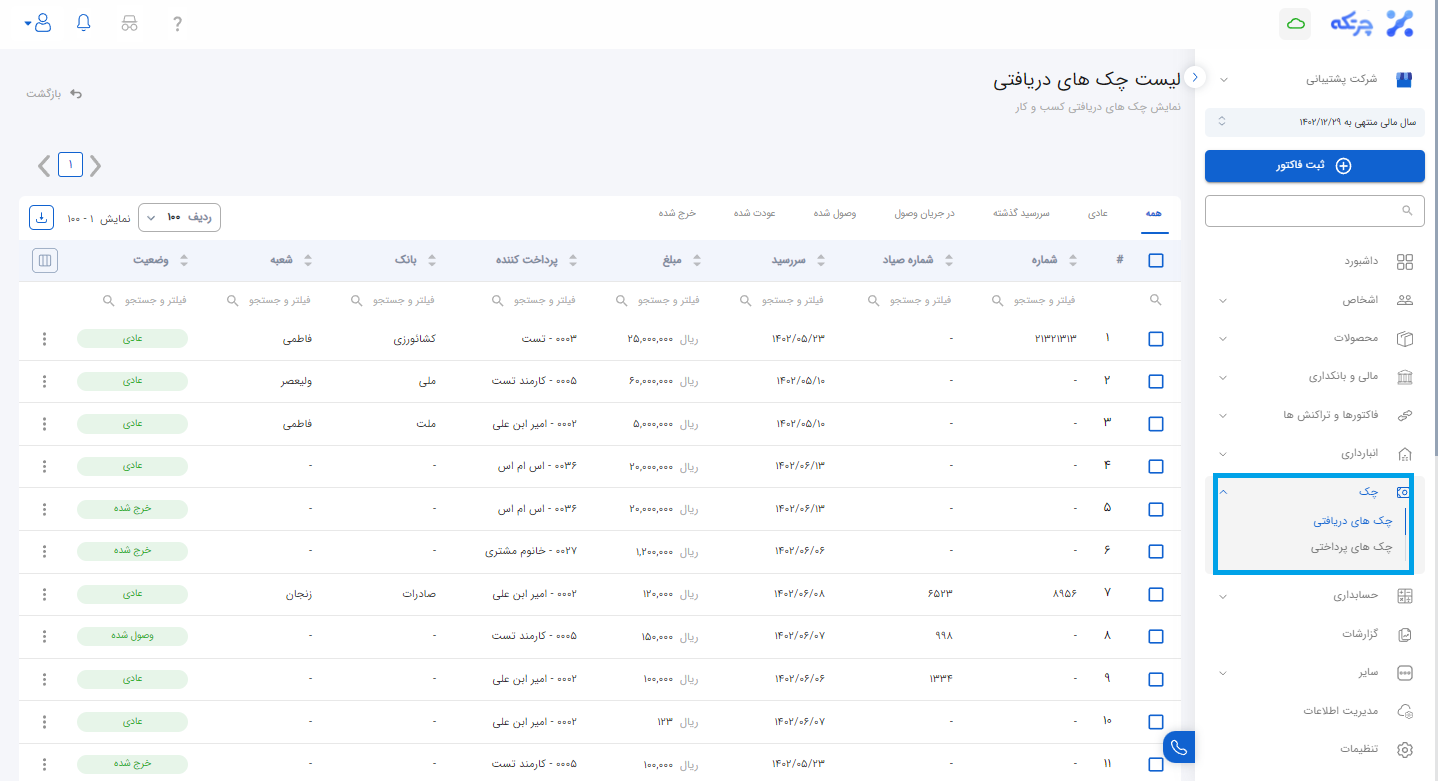The width and height of the screenshot is (1438, 781).
Task: Click the تنظیمات gear icon in sidebar
Action: [x=1404, y=749]
